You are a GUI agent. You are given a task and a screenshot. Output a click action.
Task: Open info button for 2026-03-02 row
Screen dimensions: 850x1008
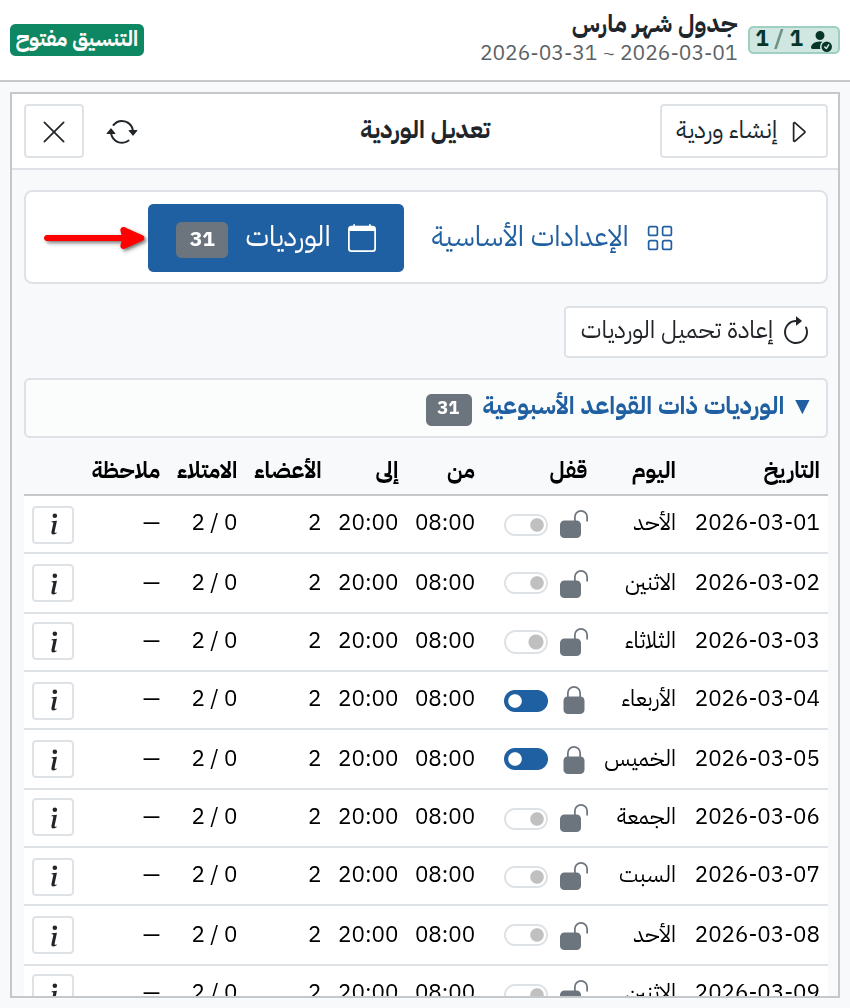pyautogui.click(x=53, y=584)
